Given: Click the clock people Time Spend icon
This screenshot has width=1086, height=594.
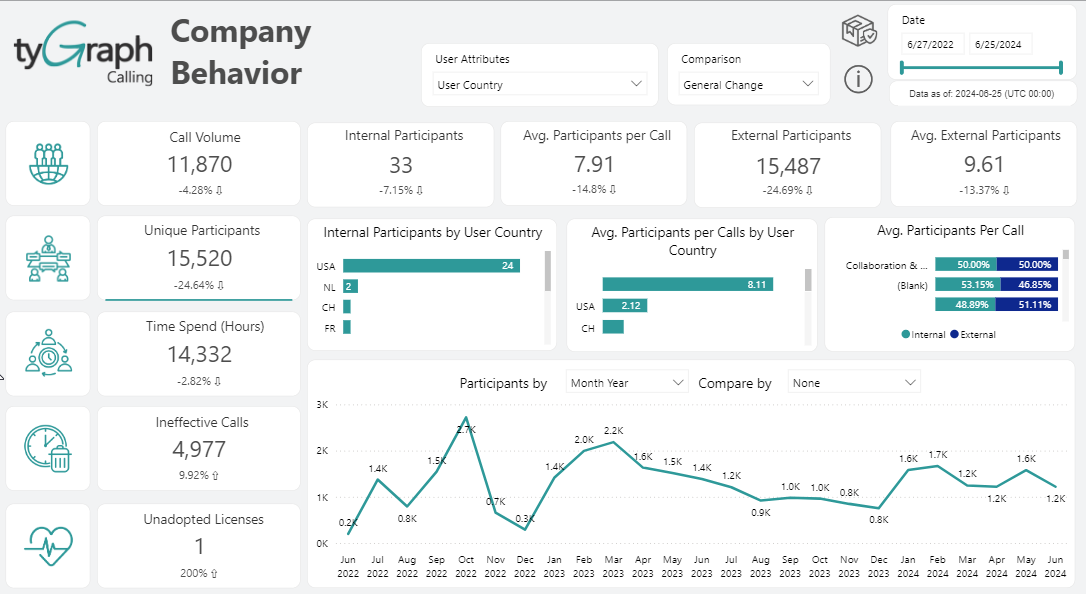Looking at the screenshot, I should point(48,354).
